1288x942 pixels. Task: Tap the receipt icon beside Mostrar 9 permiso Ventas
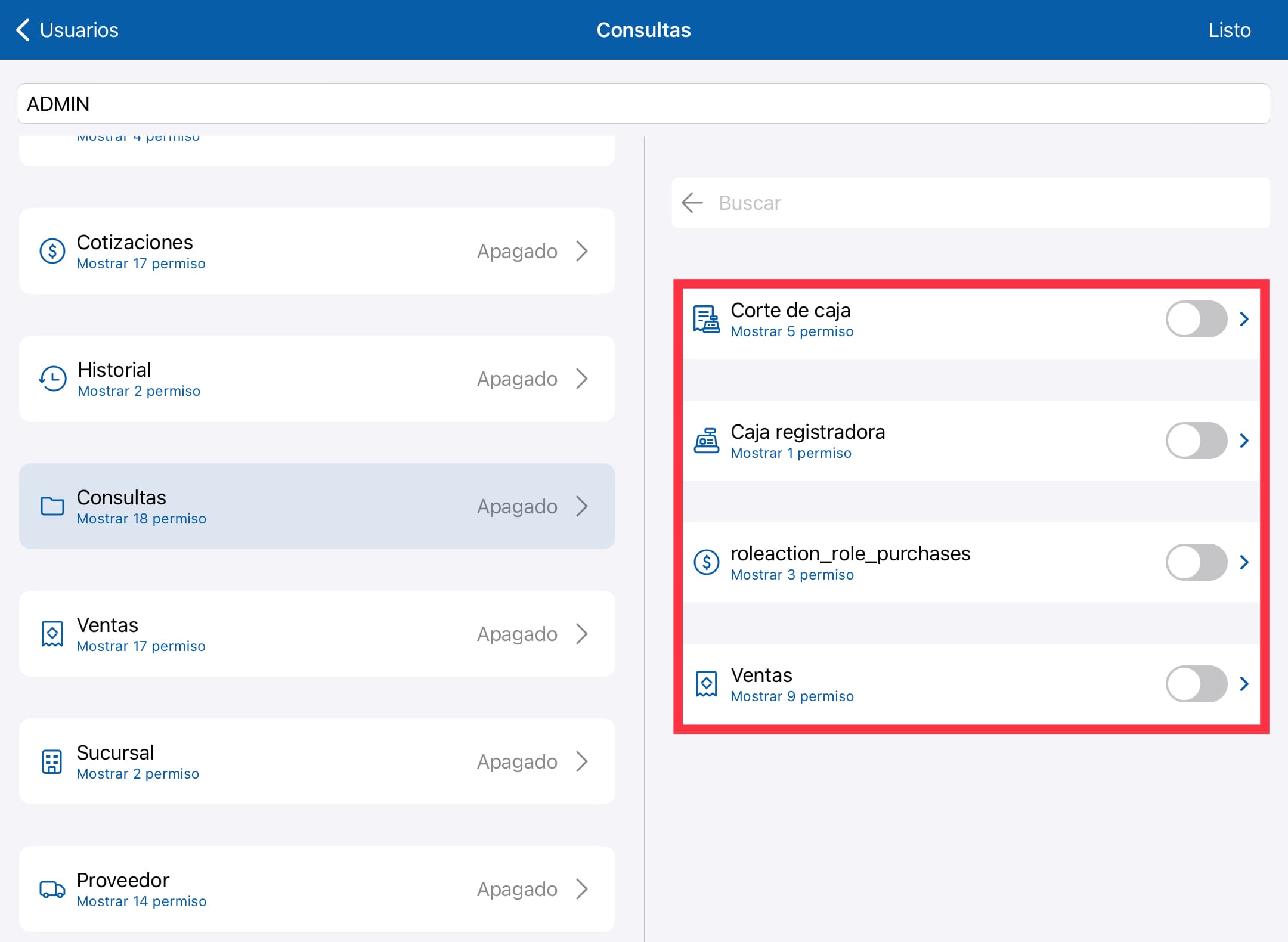tap(707, 684)
